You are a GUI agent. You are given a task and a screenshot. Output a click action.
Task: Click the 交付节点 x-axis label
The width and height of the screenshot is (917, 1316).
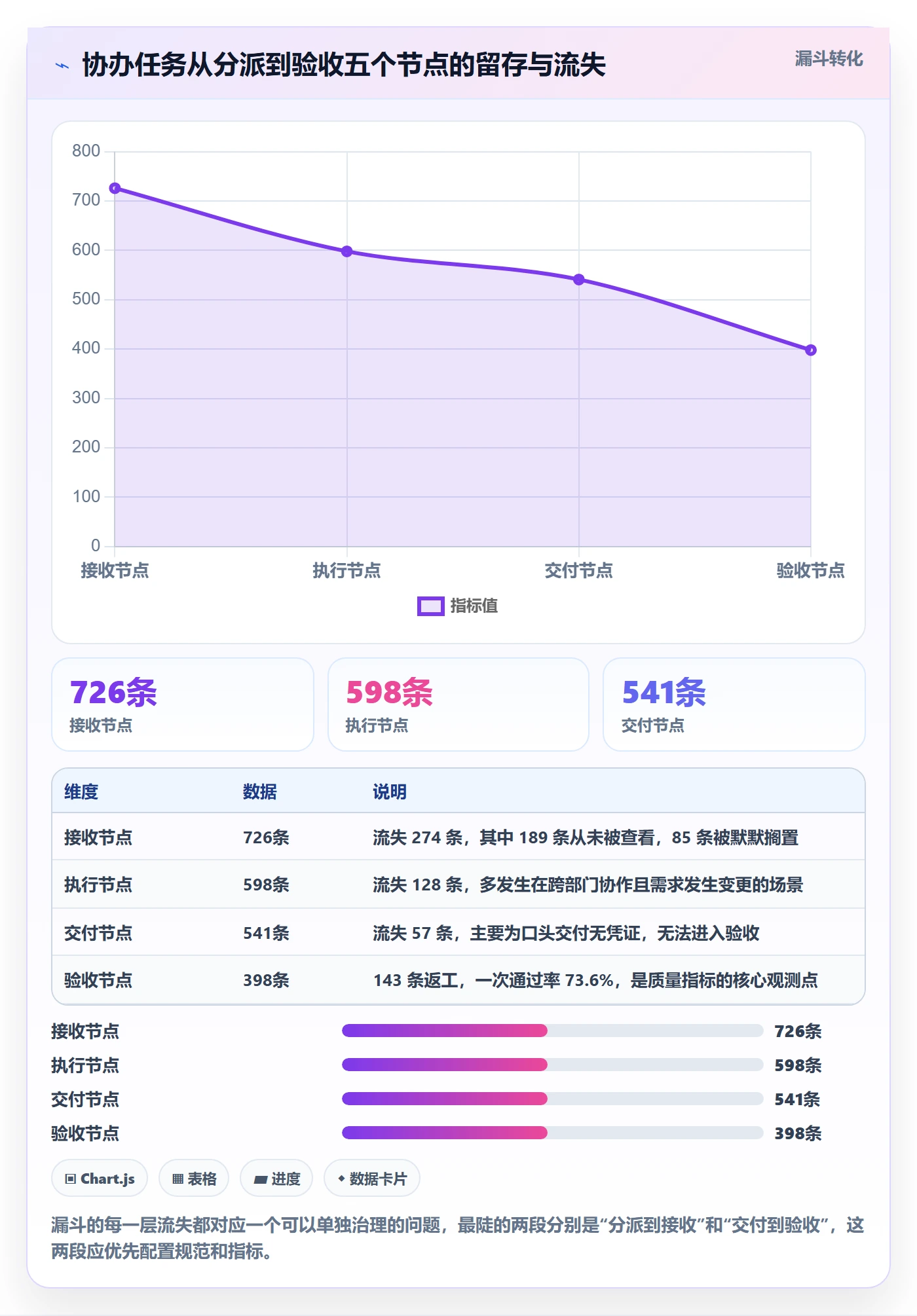point(579,570)
